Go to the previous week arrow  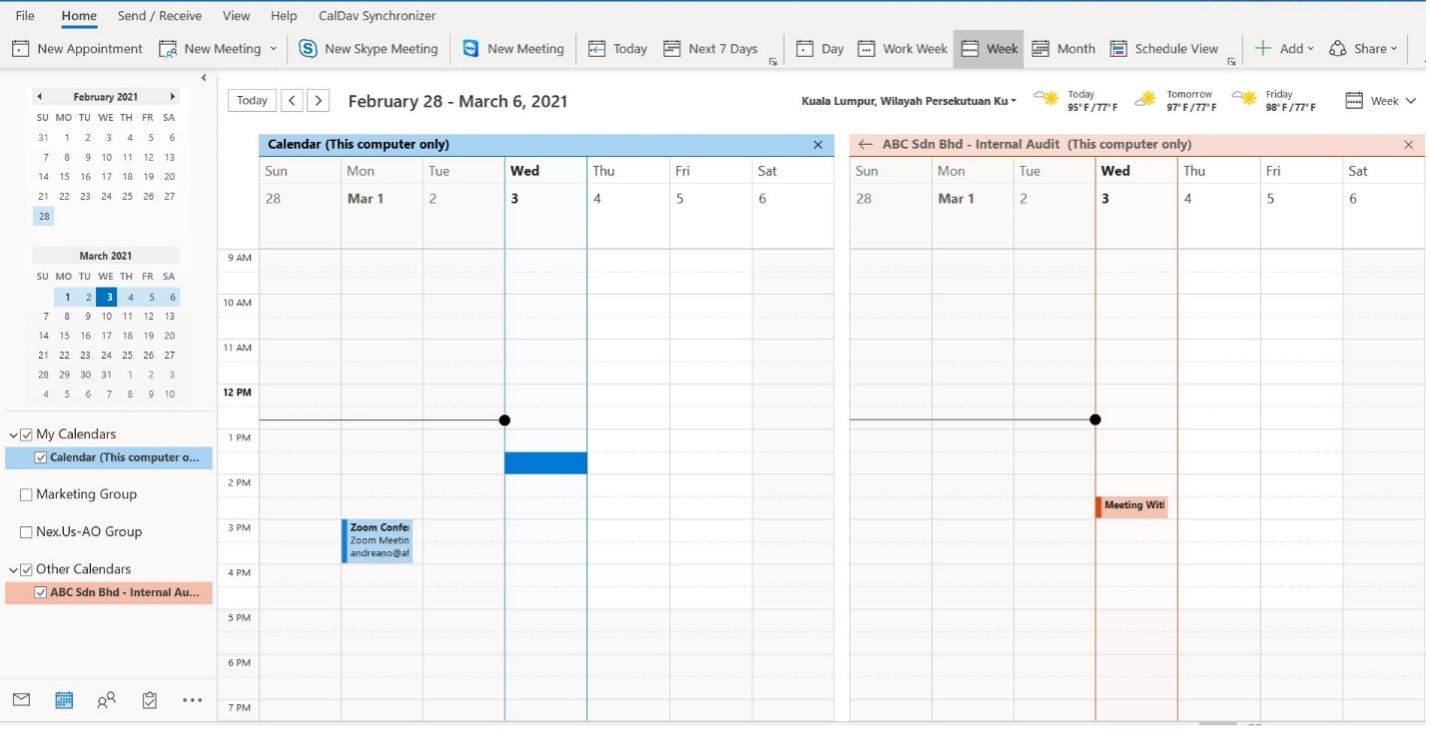tap(291, 100)
